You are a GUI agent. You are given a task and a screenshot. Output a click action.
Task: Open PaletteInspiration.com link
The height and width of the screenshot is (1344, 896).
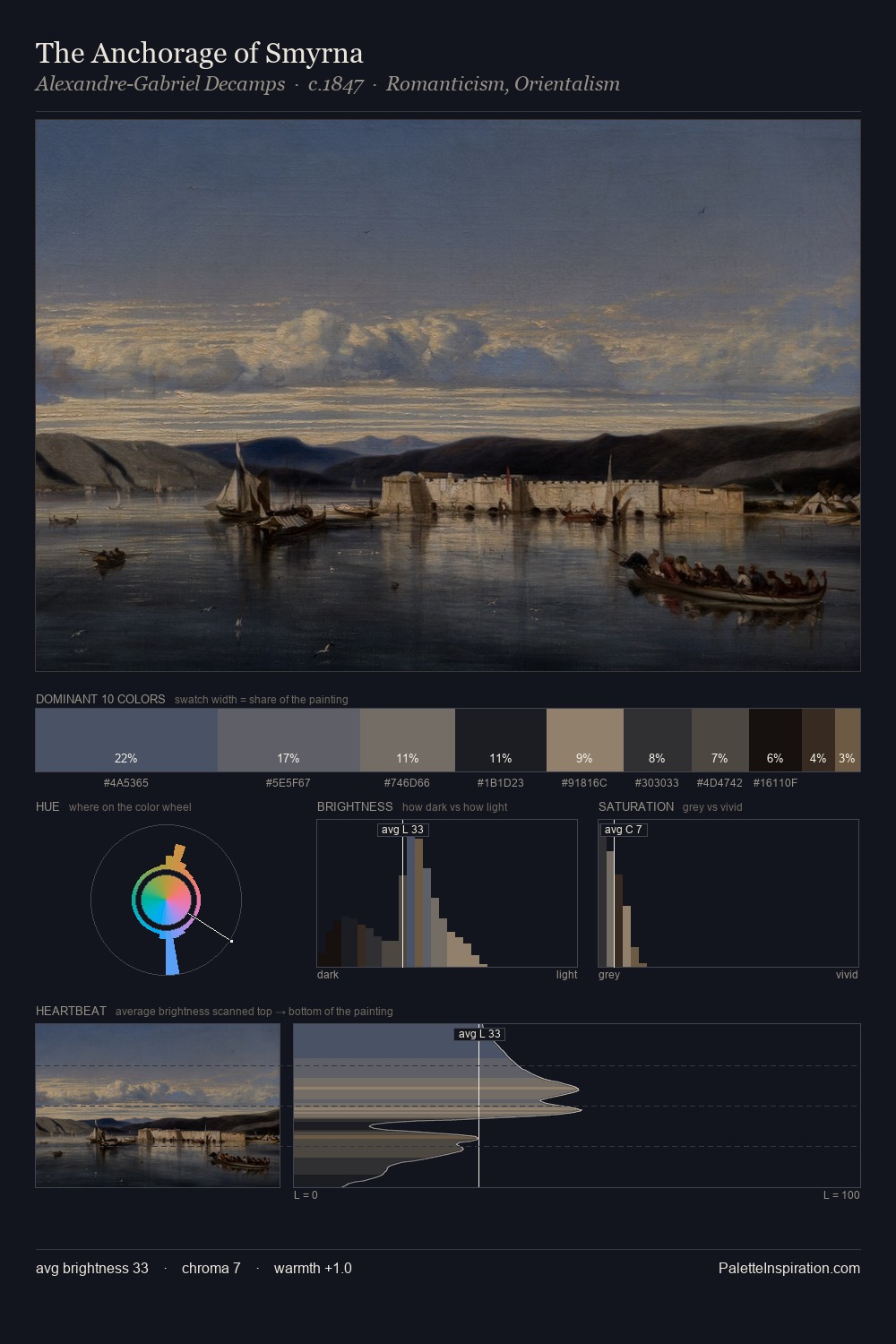[789, 1269]
